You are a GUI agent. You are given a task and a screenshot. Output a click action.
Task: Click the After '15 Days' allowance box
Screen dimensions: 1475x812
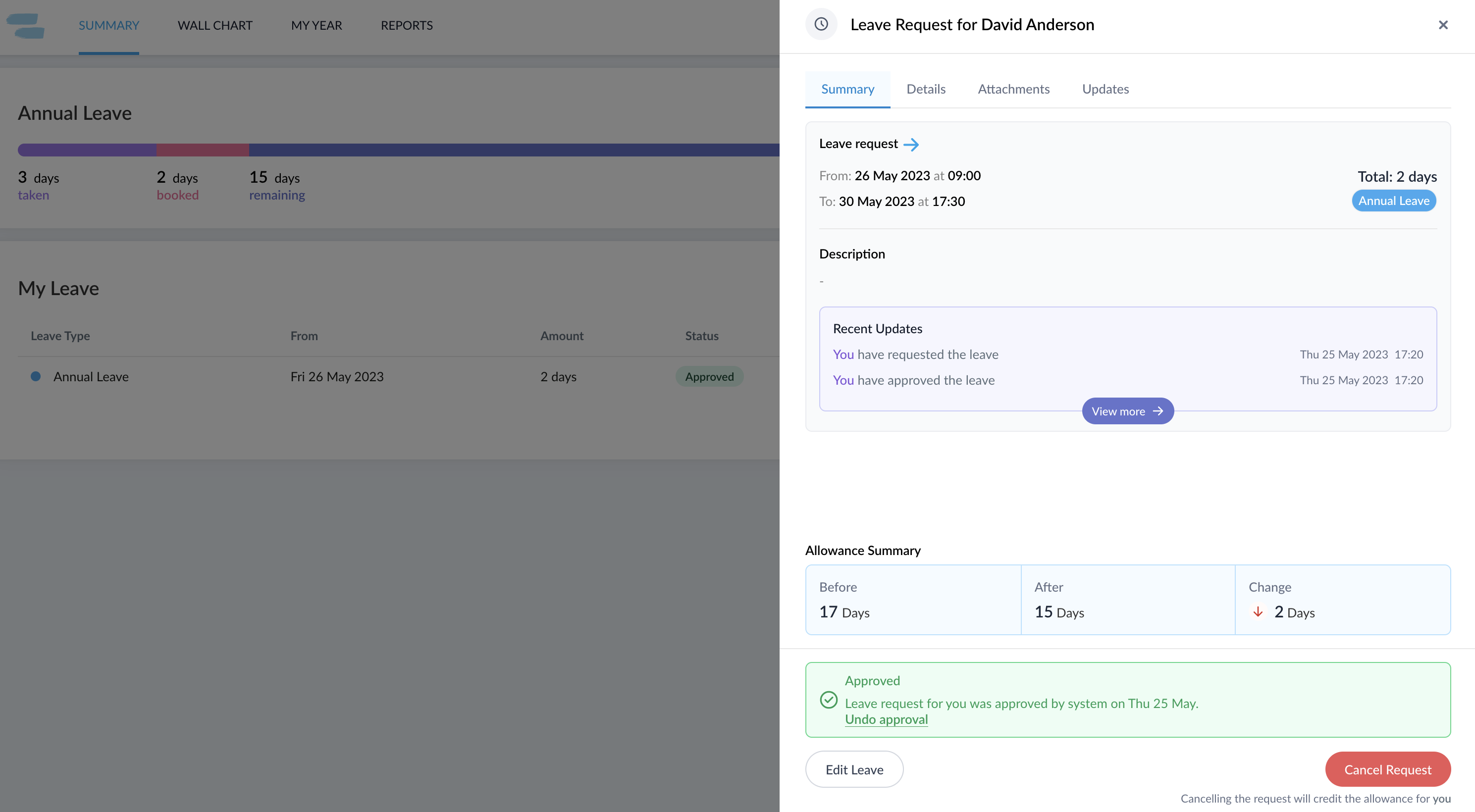[x=1127, y=600]
